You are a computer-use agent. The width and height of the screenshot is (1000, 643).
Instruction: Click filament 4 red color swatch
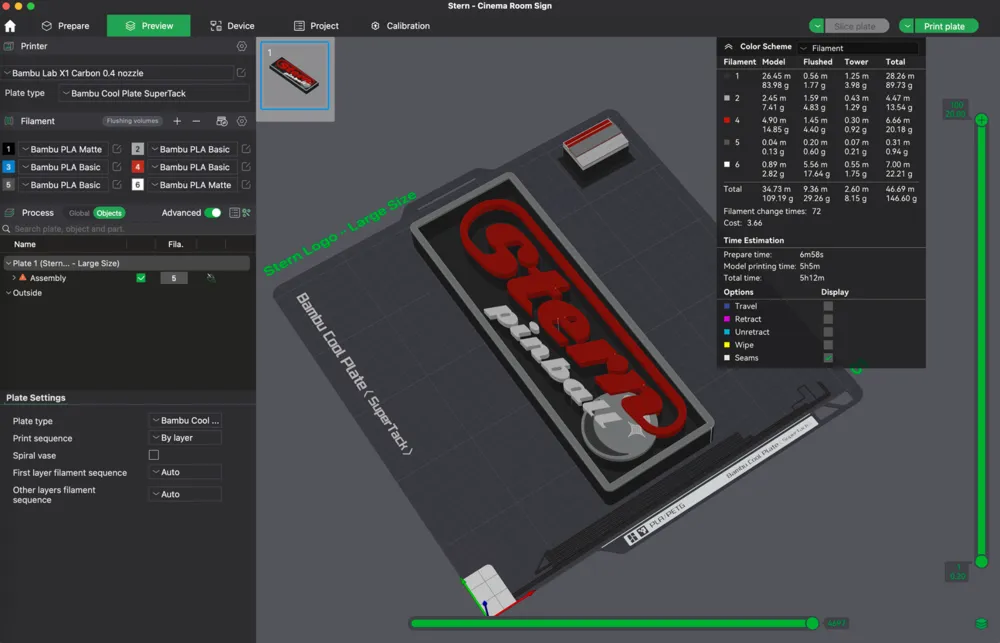point(137,167)
